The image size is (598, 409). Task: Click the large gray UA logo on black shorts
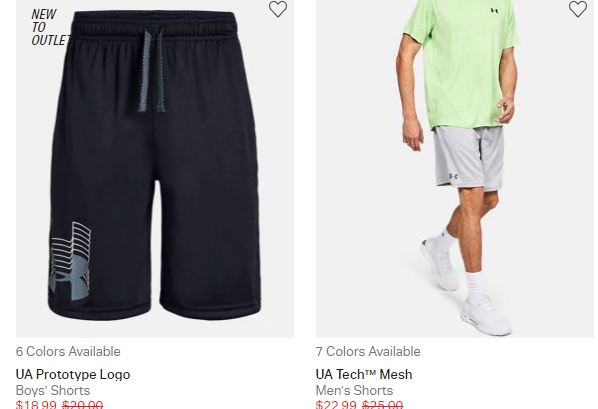[70, 261]
